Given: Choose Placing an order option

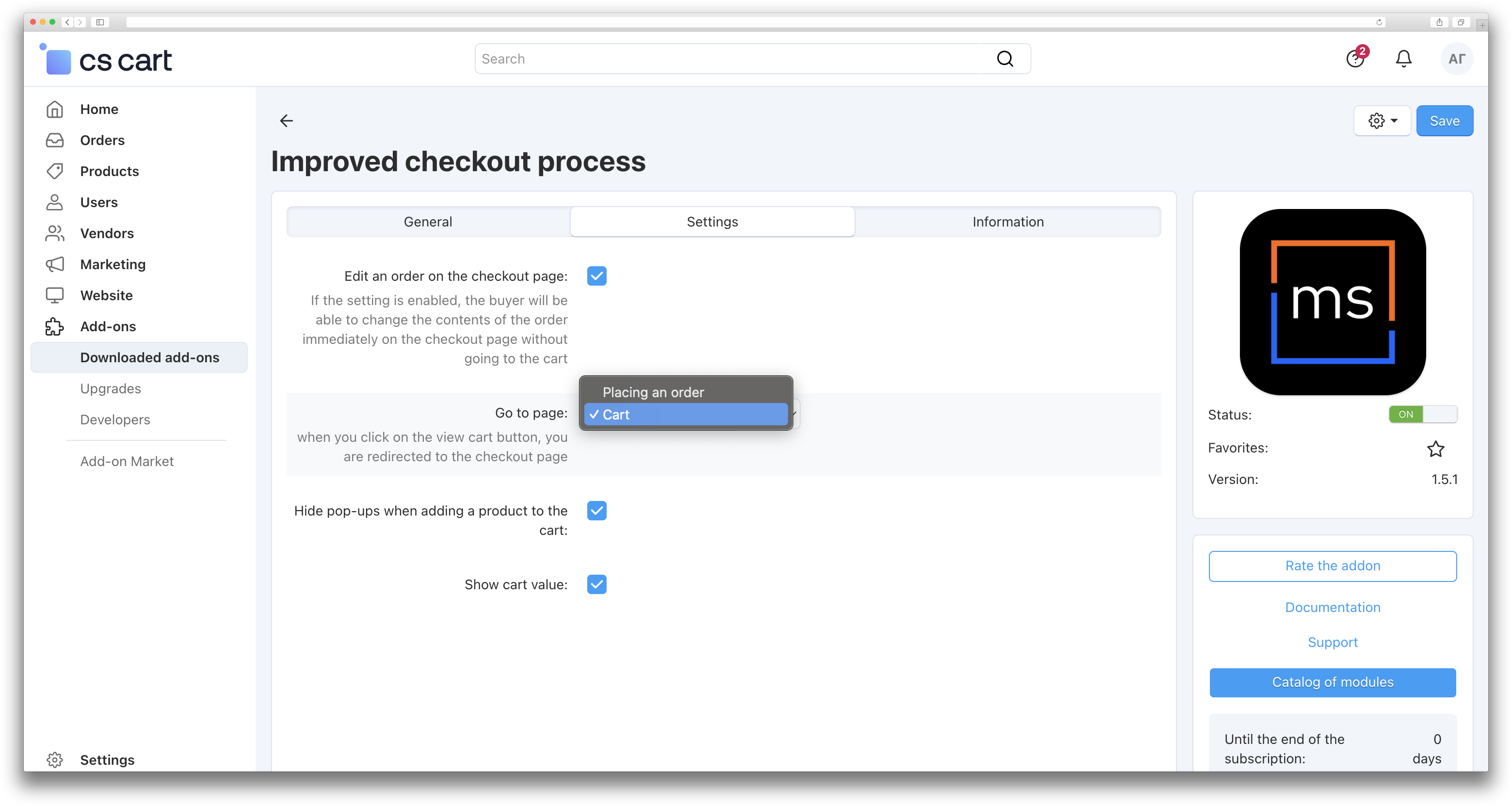Looking at the screenshot, I should click(653, 392).
